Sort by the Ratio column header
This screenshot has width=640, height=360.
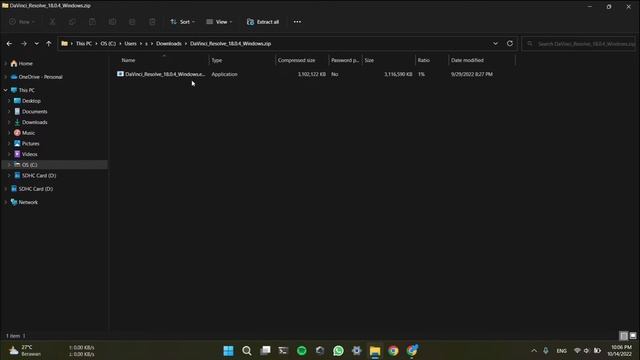coord(424,60)
